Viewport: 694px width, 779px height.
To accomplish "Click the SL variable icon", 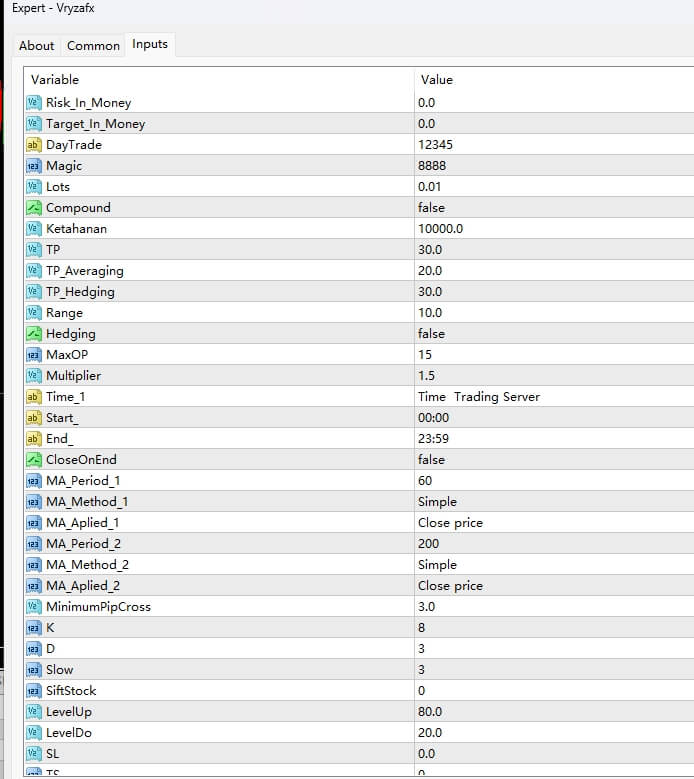I will pos(33,754).
